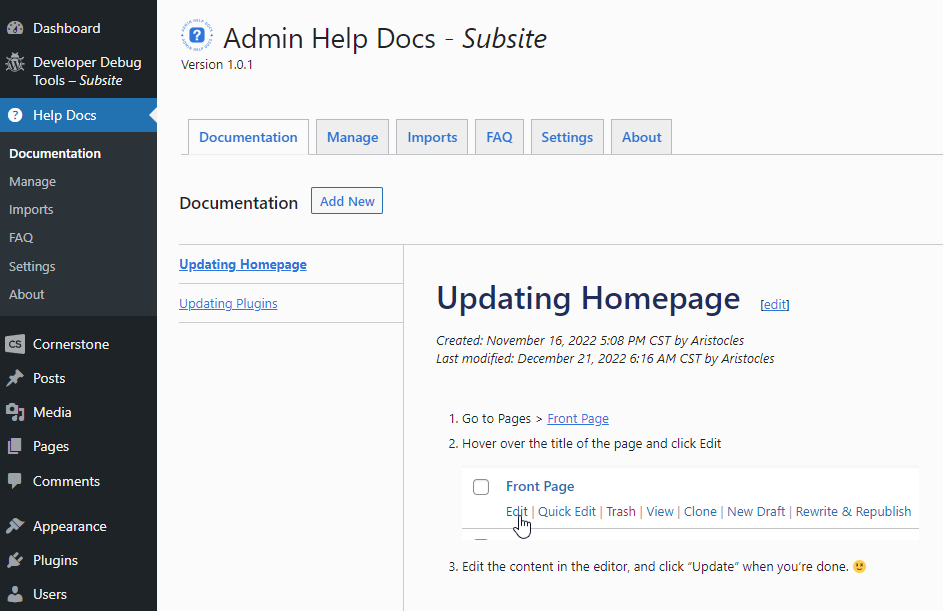Open the Dashboard from the sidebar
The height and width of the screenshot is (611, 943).
[16, 27]
